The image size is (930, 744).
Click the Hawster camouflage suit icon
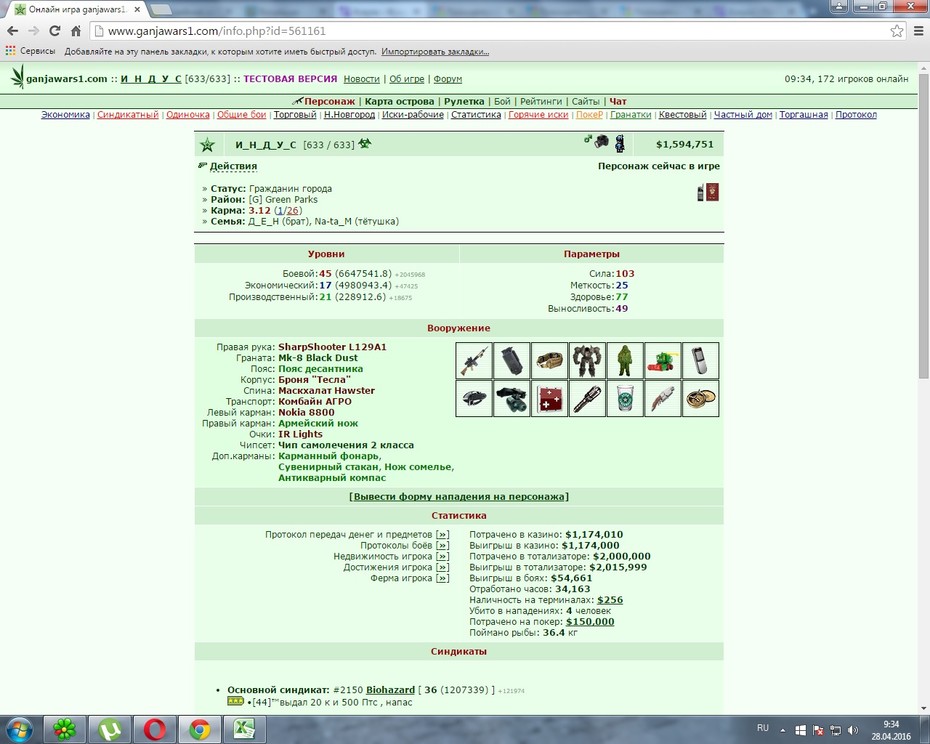tap(625, 360)
